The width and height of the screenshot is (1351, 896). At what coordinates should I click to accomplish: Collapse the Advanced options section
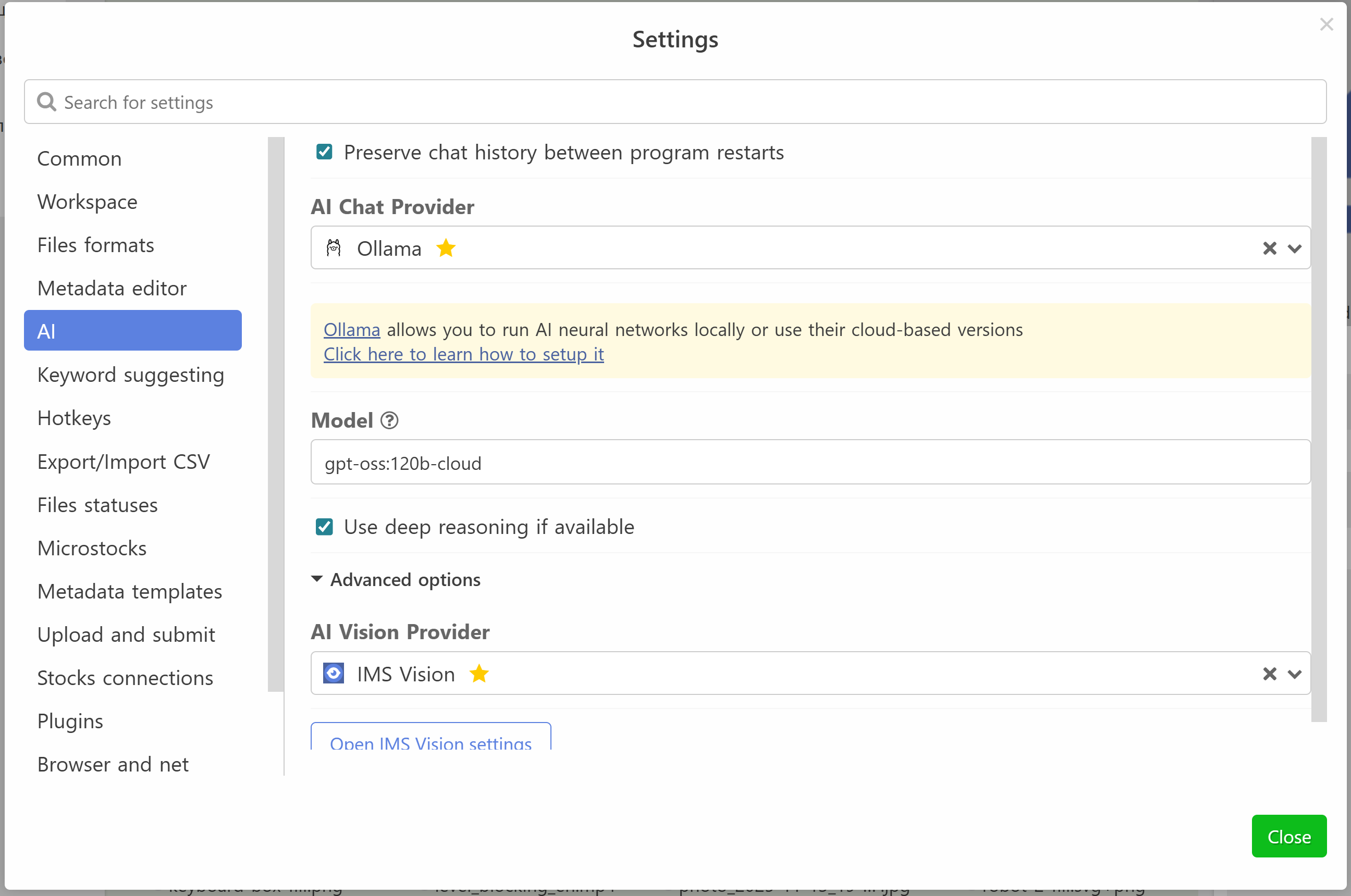pyautogui.click(x=317, y=579)
